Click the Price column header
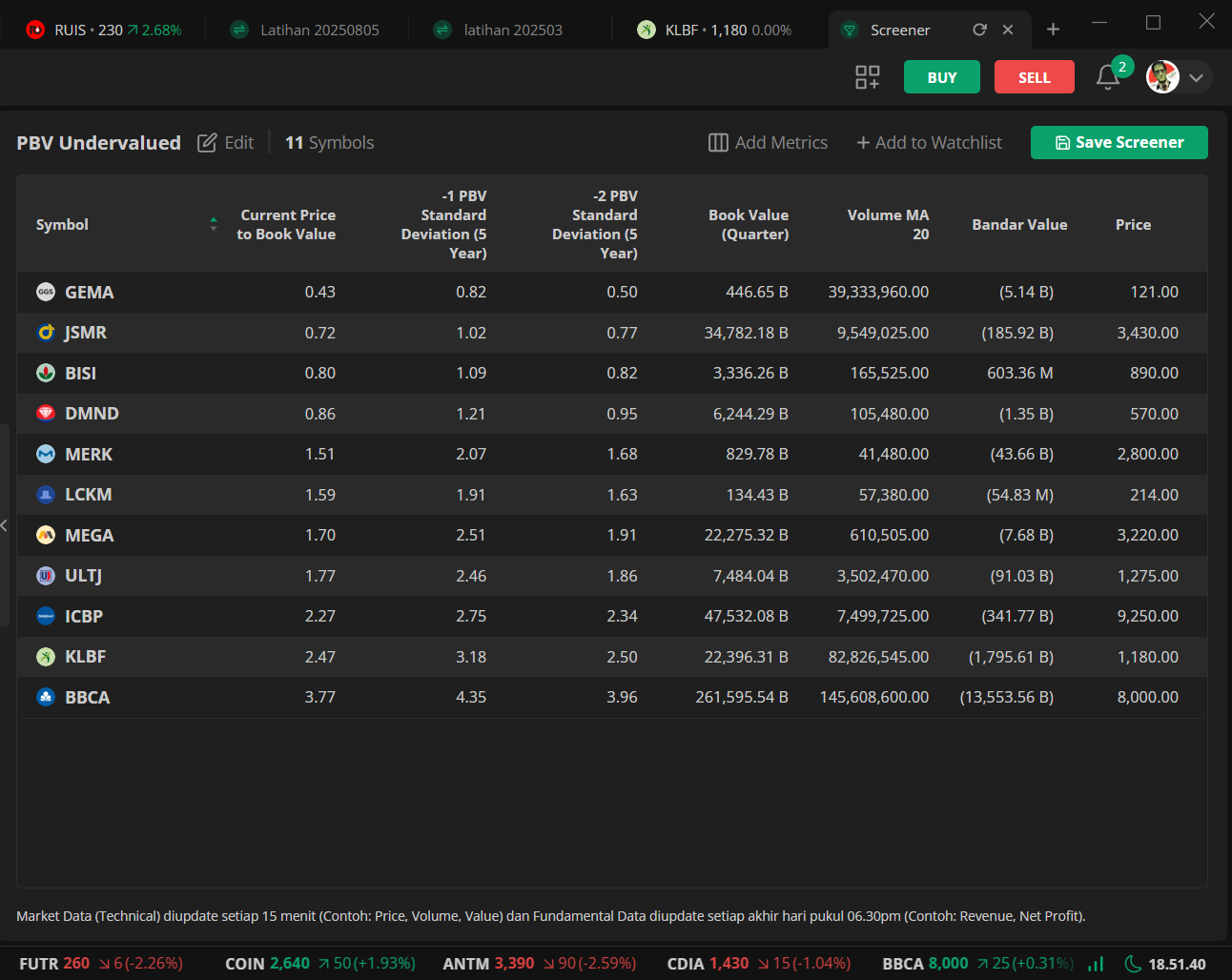Viewport: 1232px width, 980px height. (1133, 224)
